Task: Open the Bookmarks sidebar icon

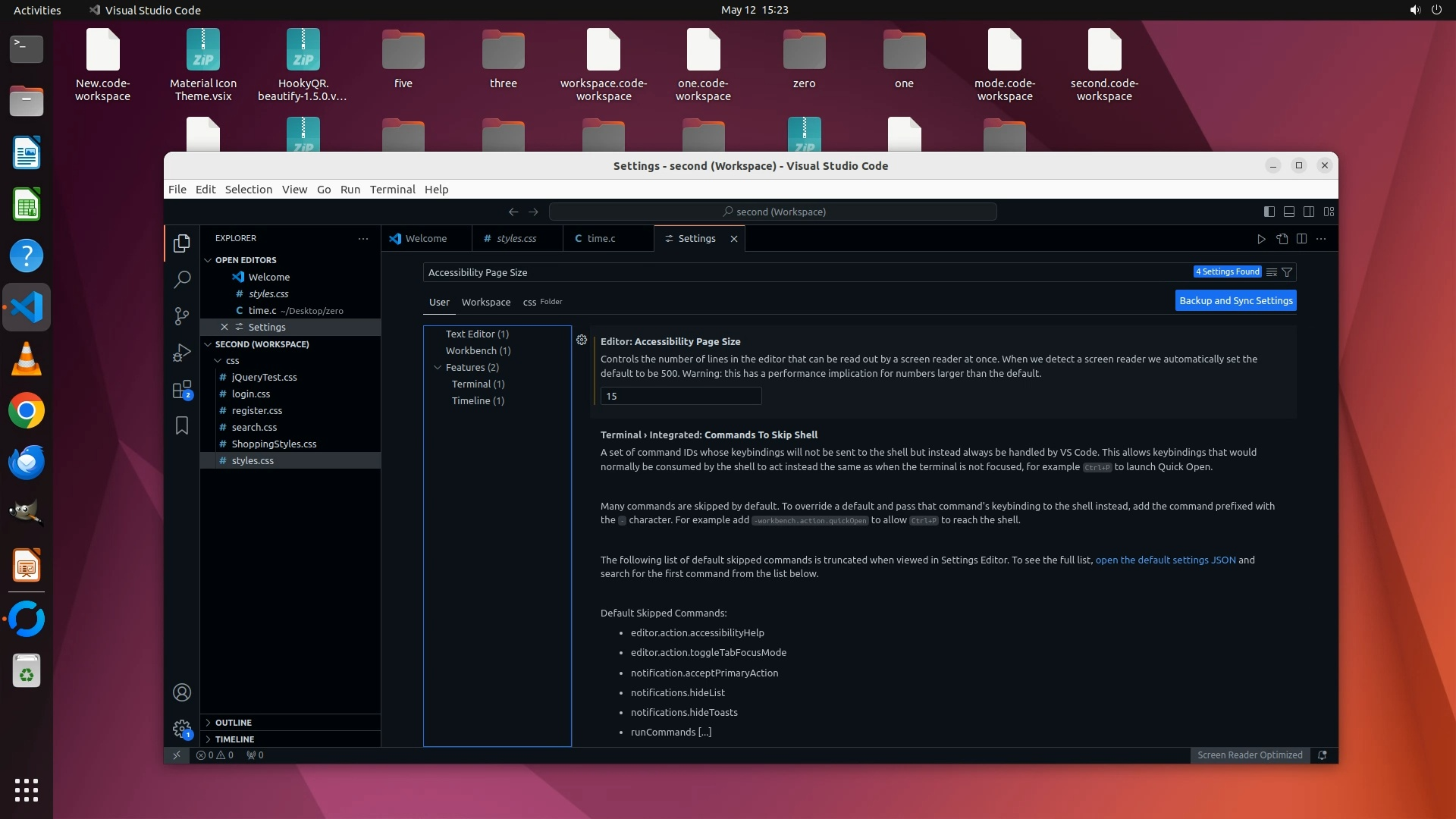Action: click(x=182, y=426)
